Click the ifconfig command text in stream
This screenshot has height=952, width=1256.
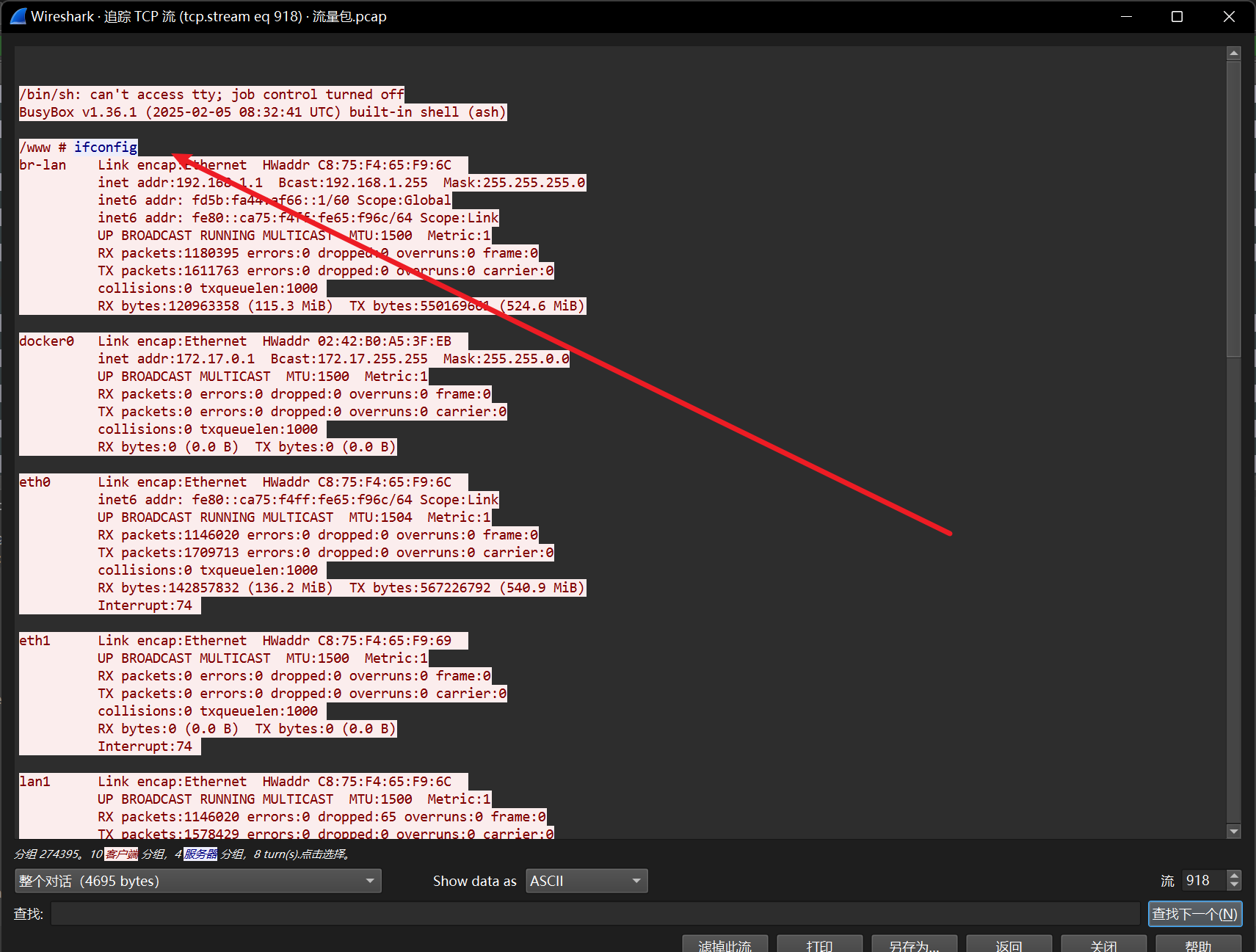click(106, 148)
